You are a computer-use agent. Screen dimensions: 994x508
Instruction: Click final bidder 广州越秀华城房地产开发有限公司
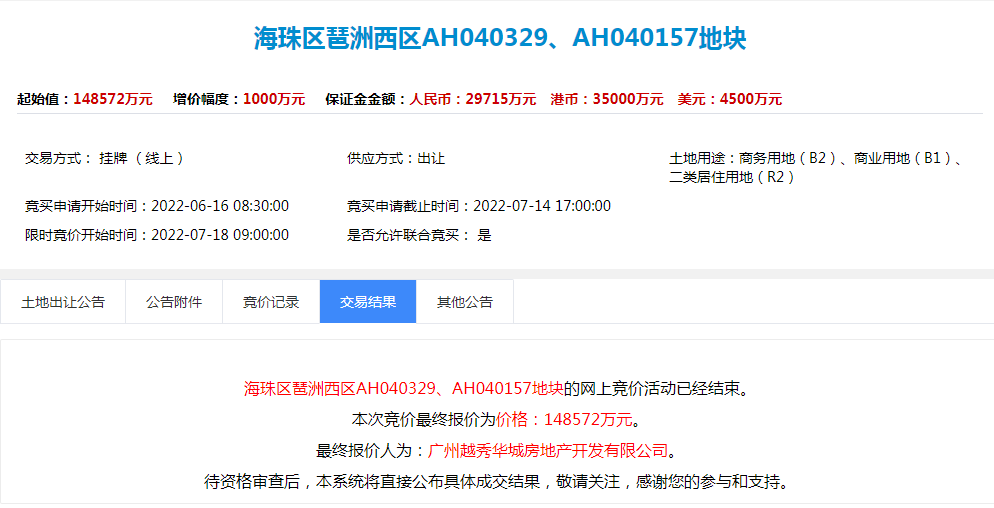click(x=548, y=451)
